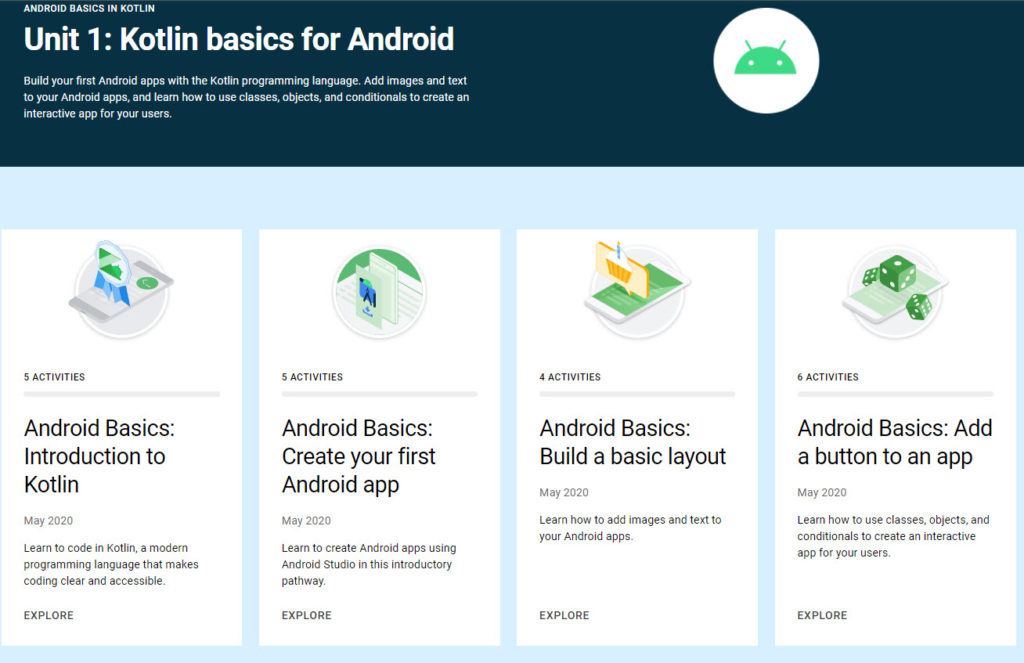Click progress bar on Build a basic layout card
This screenshot has height=663, width=1024.
coord(637,394)
